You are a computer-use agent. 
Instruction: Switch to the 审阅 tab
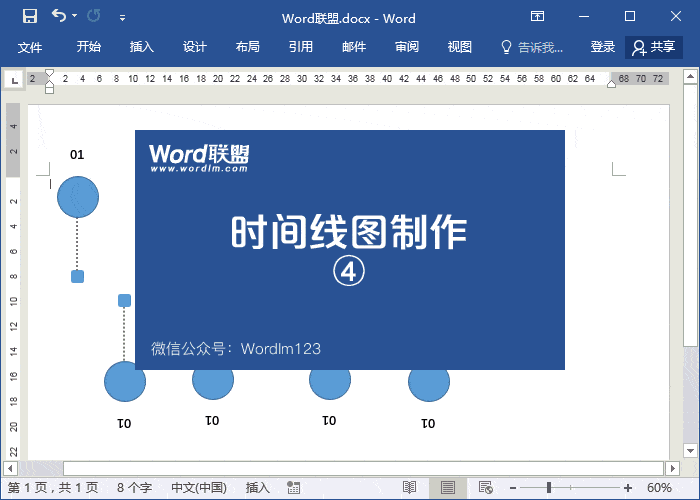(x=407, y=47)
